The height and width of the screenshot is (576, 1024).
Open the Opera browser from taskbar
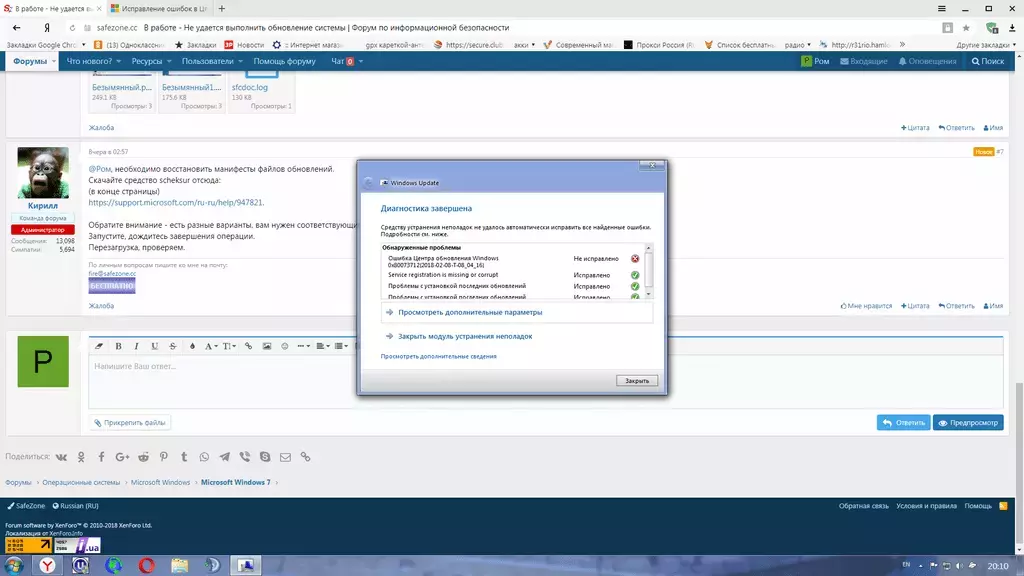(x=146, y=565)
